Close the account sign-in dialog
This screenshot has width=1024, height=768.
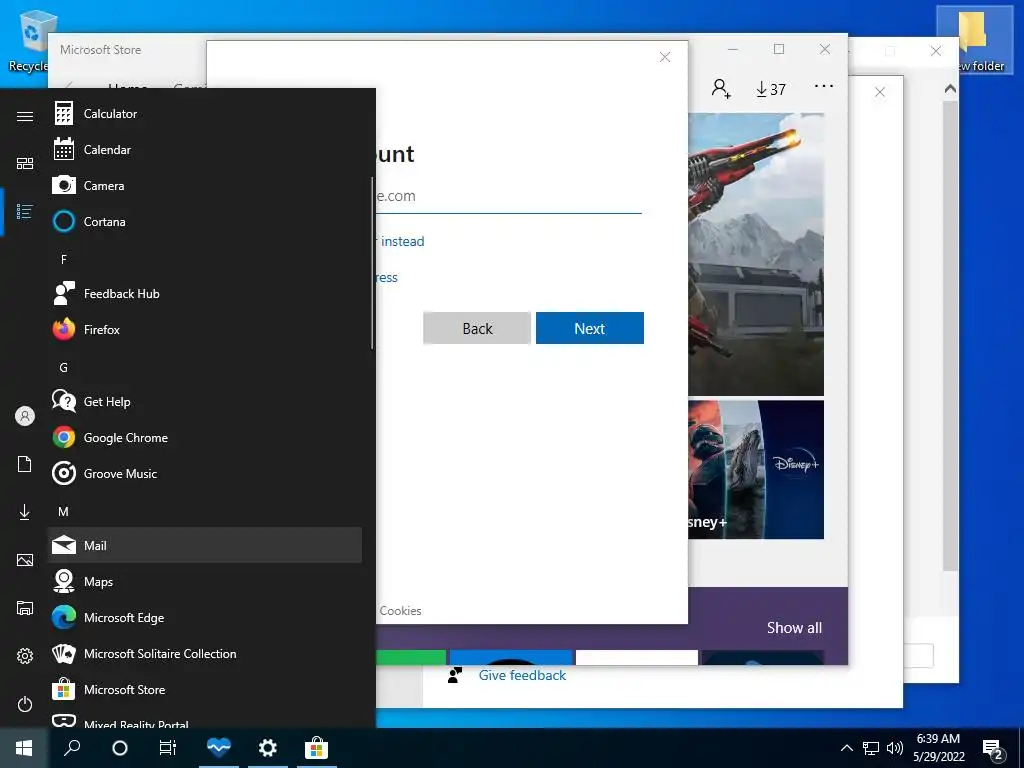pyautogui.click(x=665, y=57)
